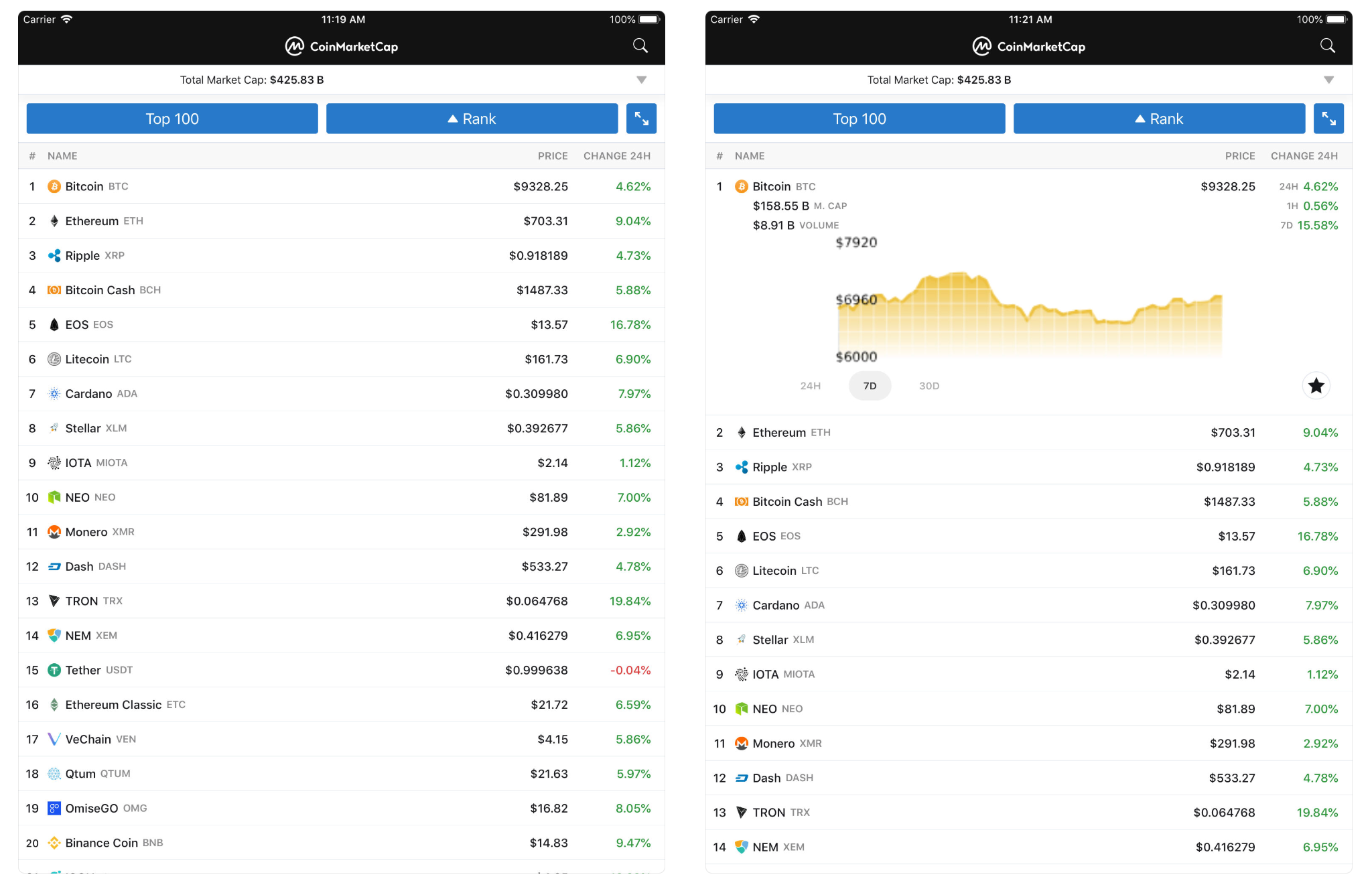This screenshot has height=893, width=1372.
Task: Tap the search icon in the left screen
Action: pos(640,46)
